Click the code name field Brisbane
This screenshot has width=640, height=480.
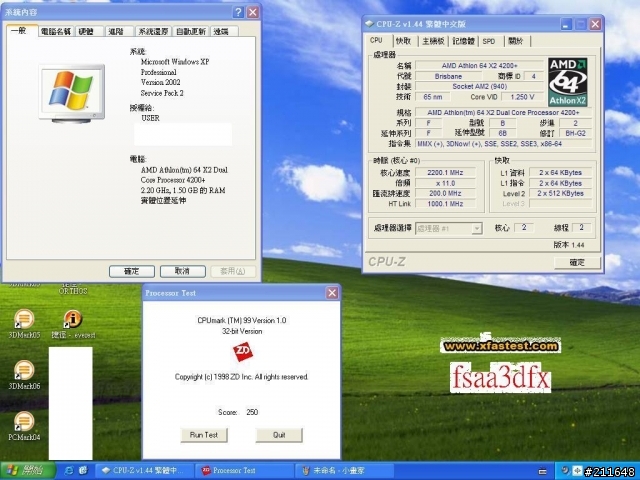point(449,76)
